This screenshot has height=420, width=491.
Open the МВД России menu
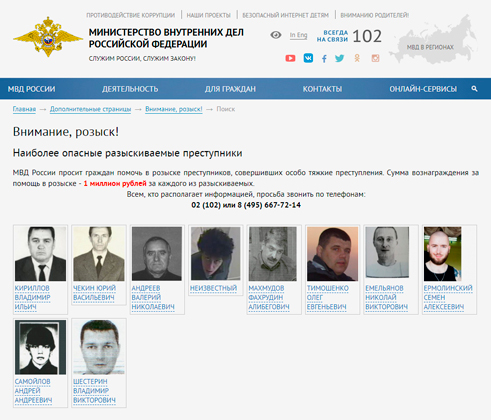(31, 89)
